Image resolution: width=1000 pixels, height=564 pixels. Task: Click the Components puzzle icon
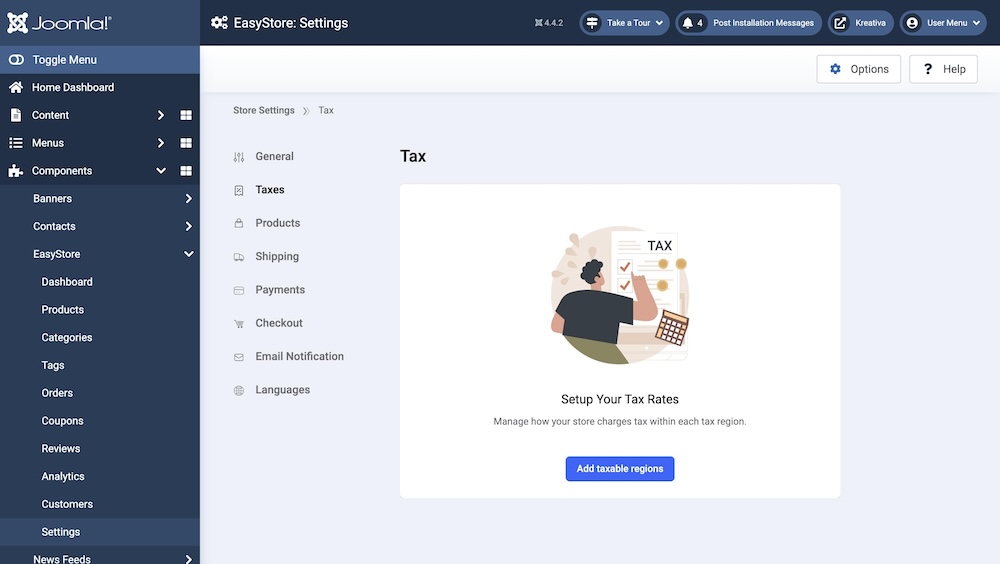[16, 171]
